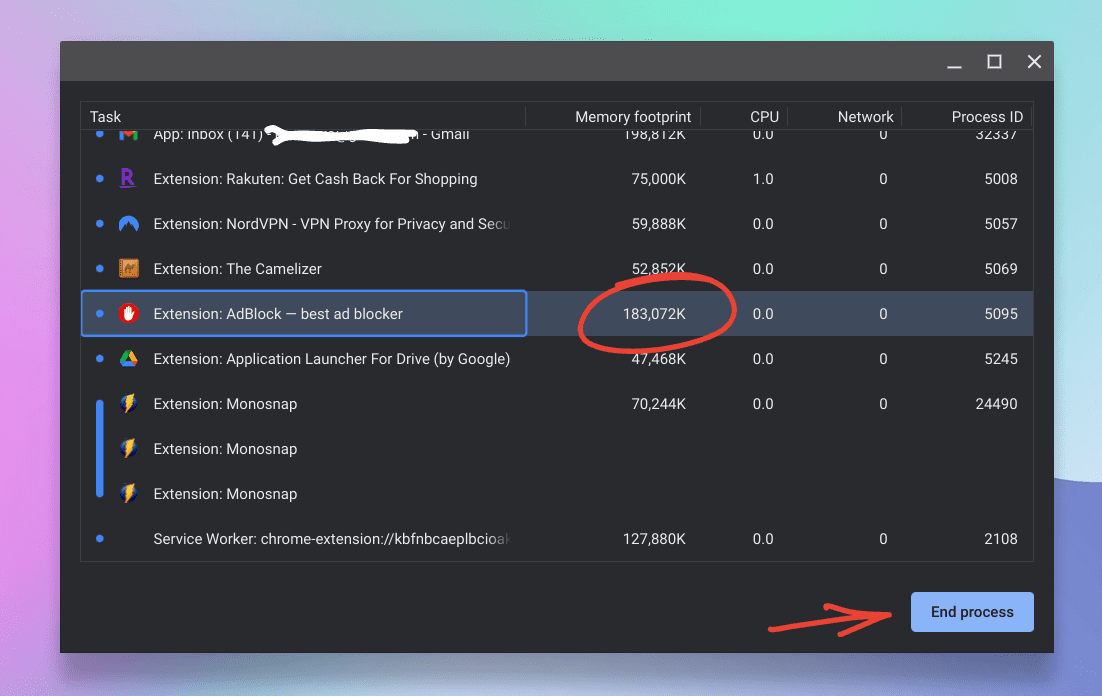Viewport: 1102px width, 696px height.
Task: Click memory value 75,000K
Action: click(658, 179)
